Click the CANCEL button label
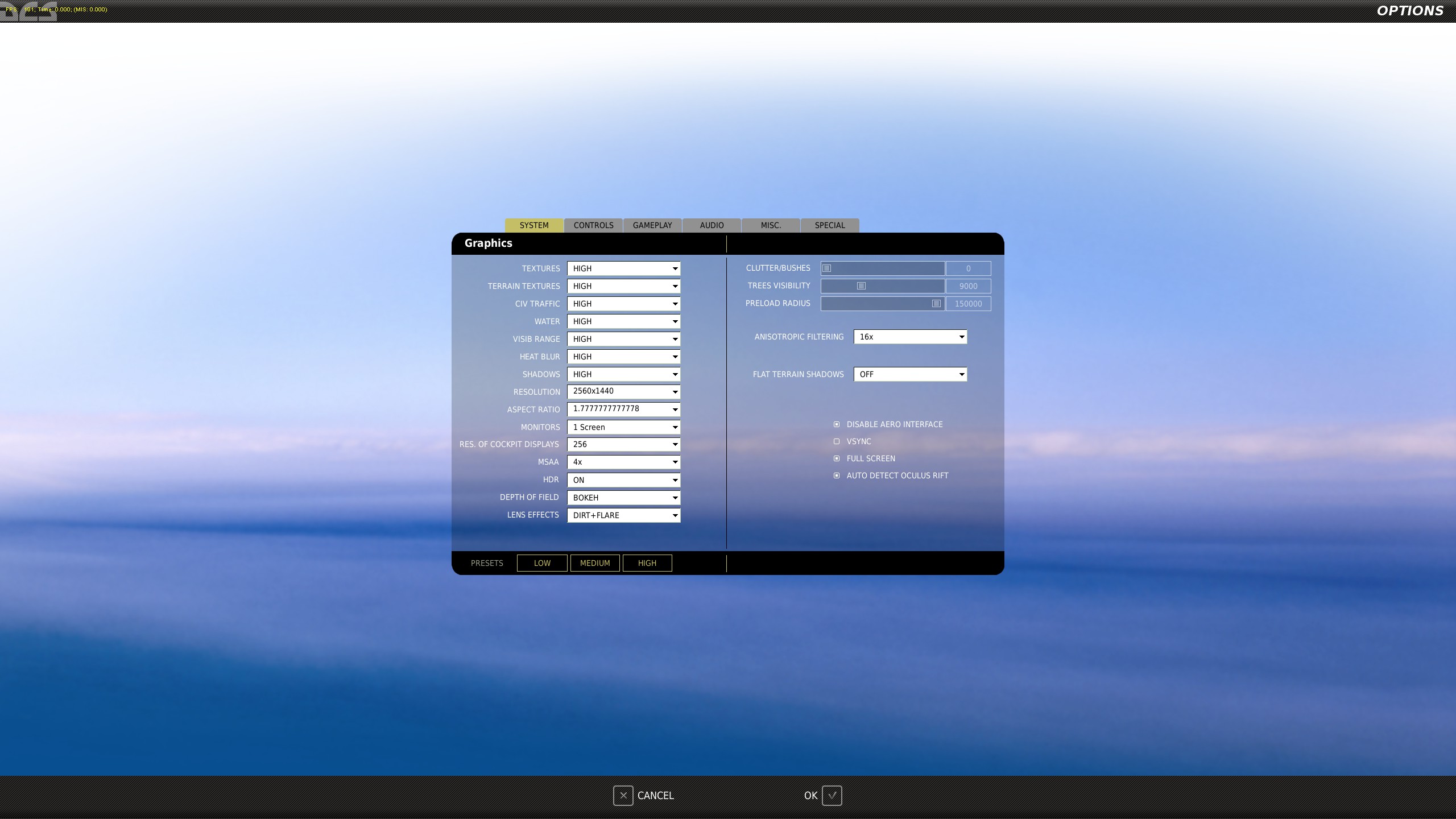This screenshot has height=819, width=1456. [655, 796]
